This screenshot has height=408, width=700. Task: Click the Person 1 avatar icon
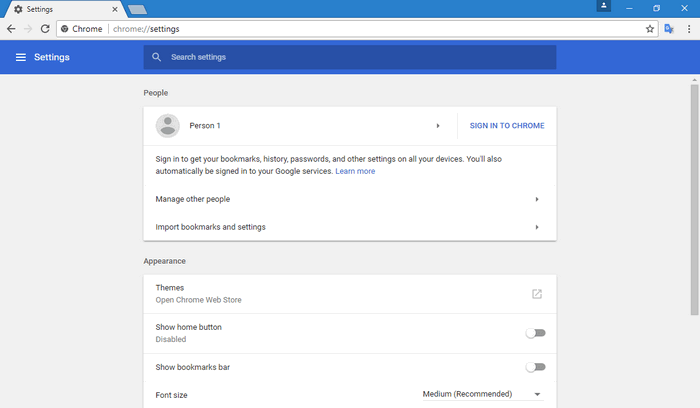coord(167,126)
